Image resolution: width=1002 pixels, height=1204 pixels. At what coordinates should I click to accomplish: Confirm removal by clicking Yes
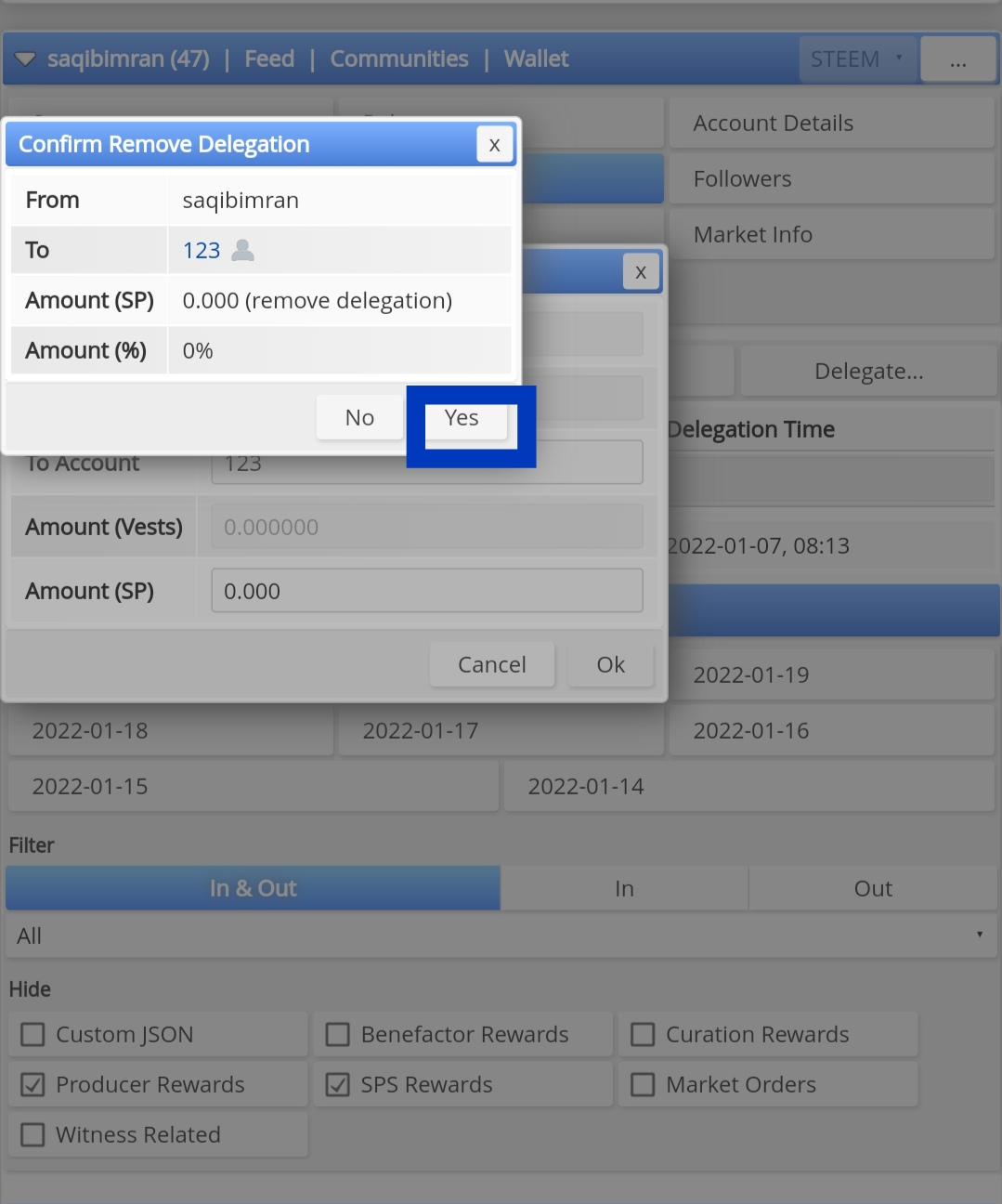(x=462, y=418)
